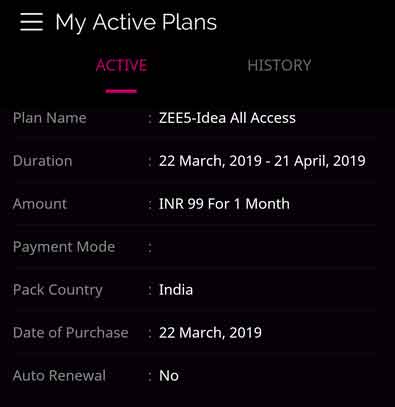Click the Payment Mode label
The image size is (395, 407).
tap(64, 247)
